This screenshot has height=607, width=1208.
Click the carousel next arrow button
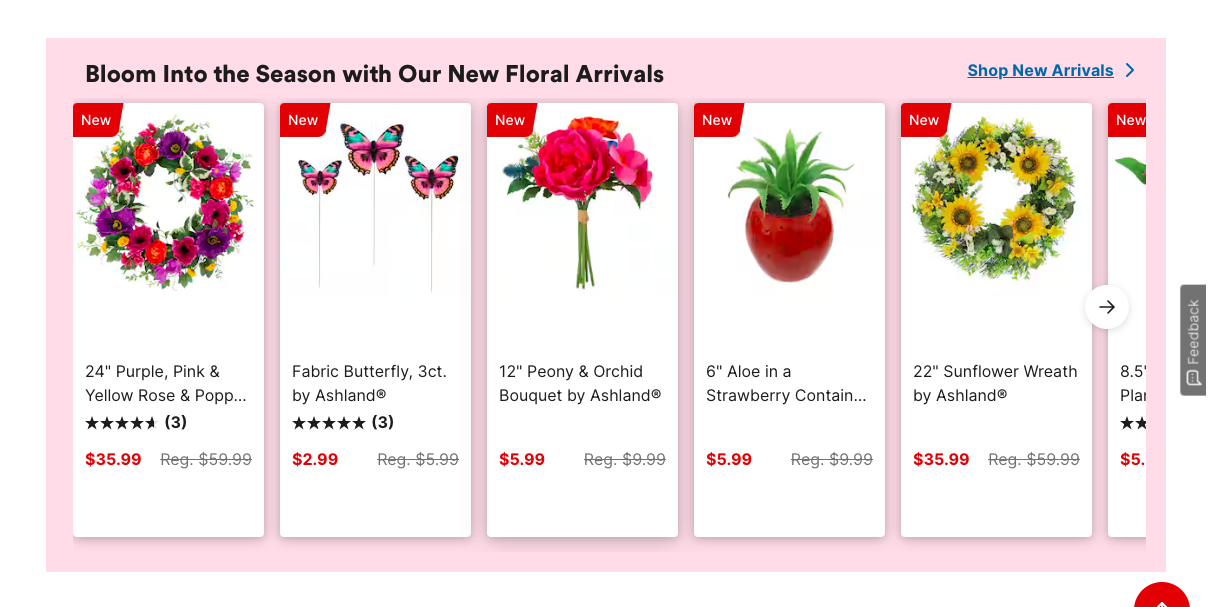(1106, 307)
